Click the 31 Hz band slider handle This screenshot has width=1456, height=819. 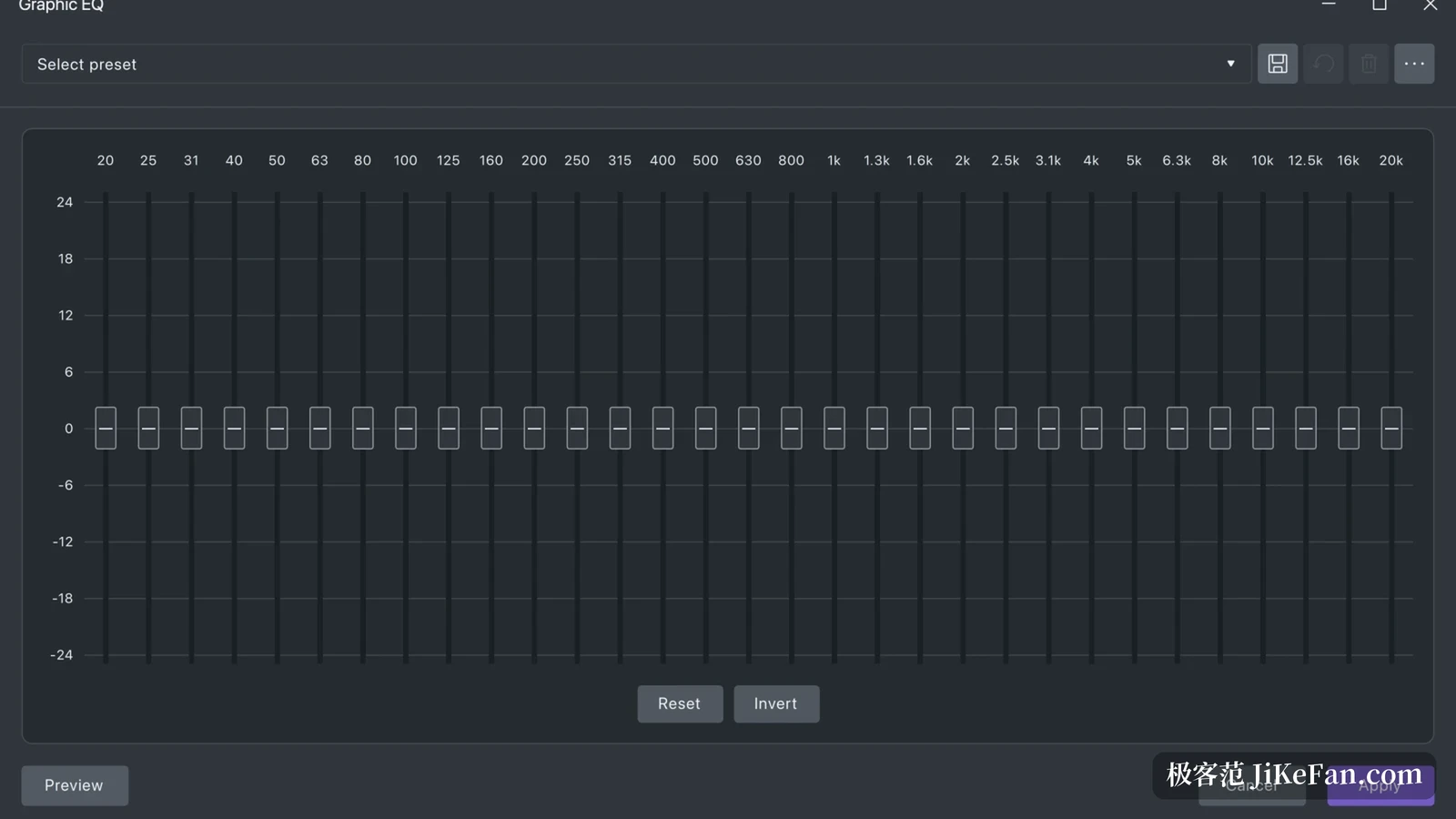click(191, 428)
